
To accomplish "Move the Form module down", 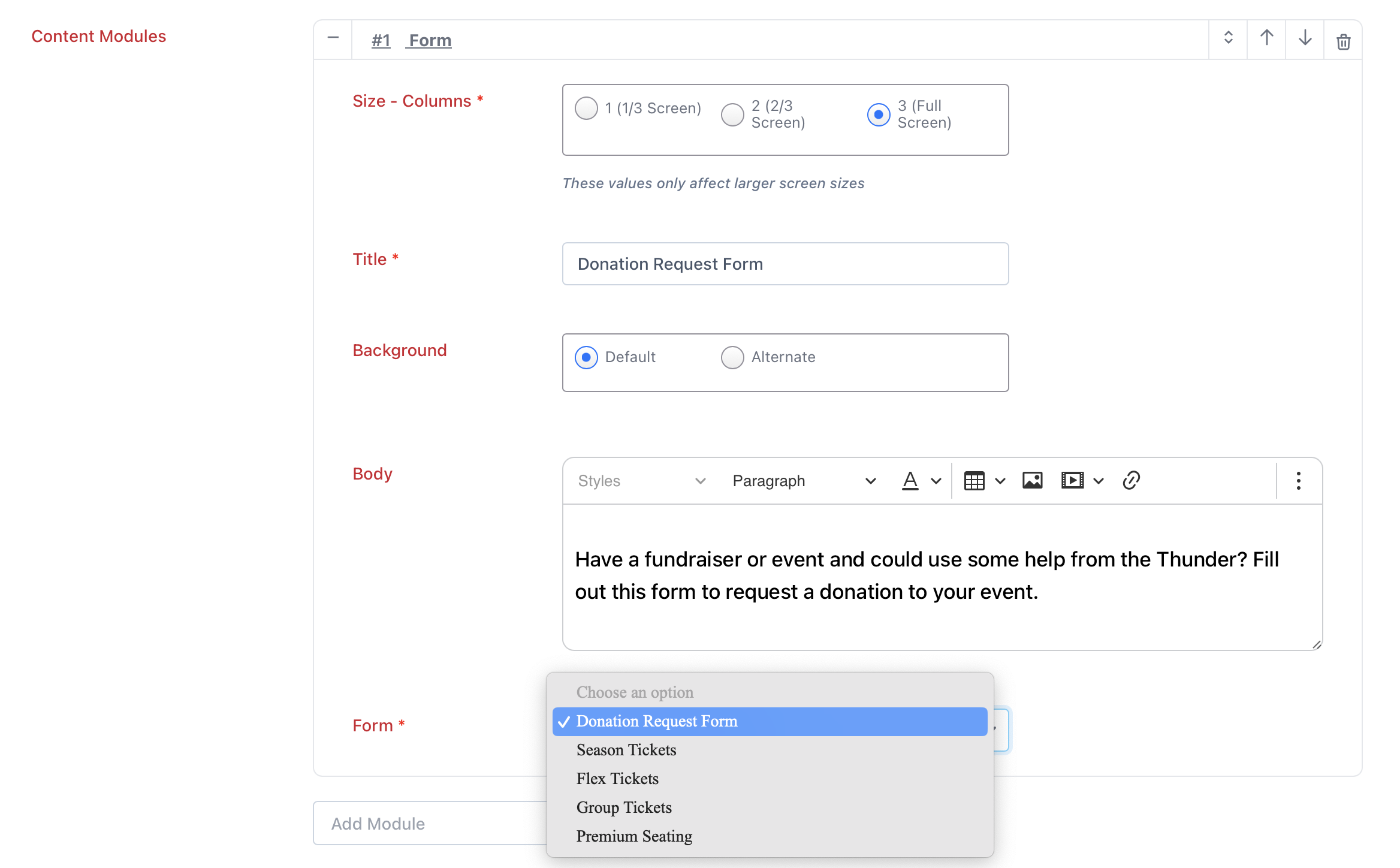I will pos(1305,38).
